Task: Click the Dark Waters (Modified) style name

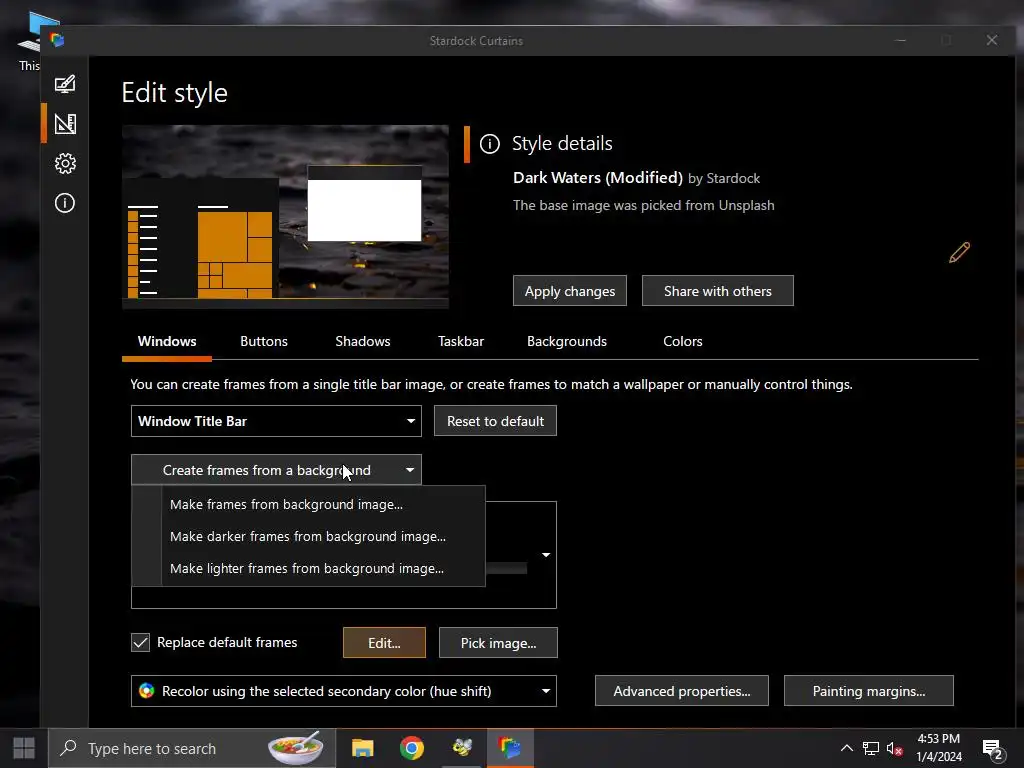Action: click(598, 178)
